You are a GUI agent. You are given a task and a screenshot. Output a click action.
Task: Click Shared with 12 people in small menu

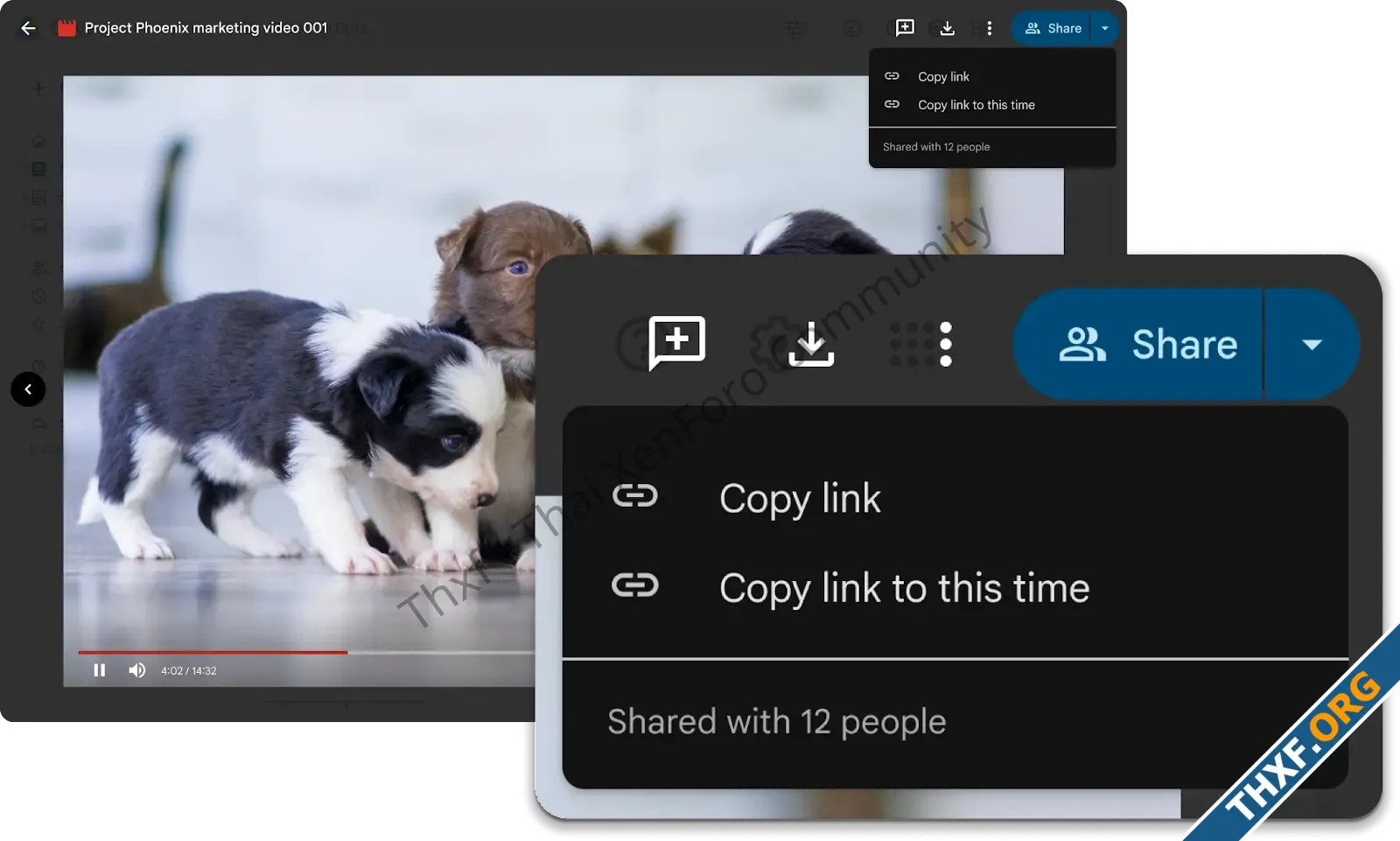[936, 147]
